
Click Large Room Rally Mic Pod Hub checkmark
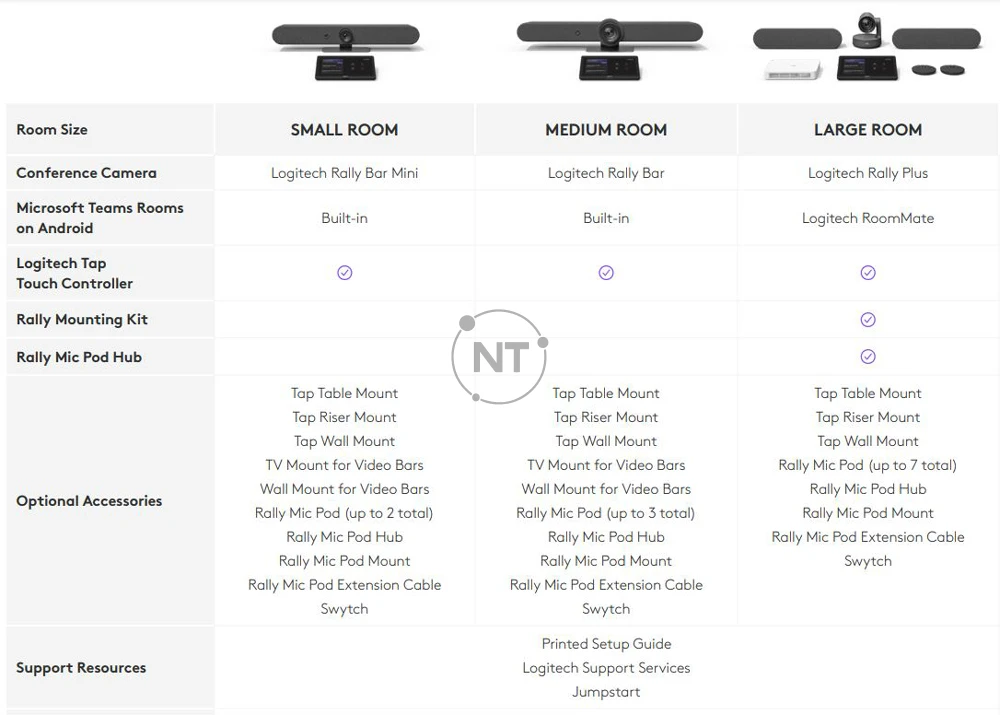[868, 357]
